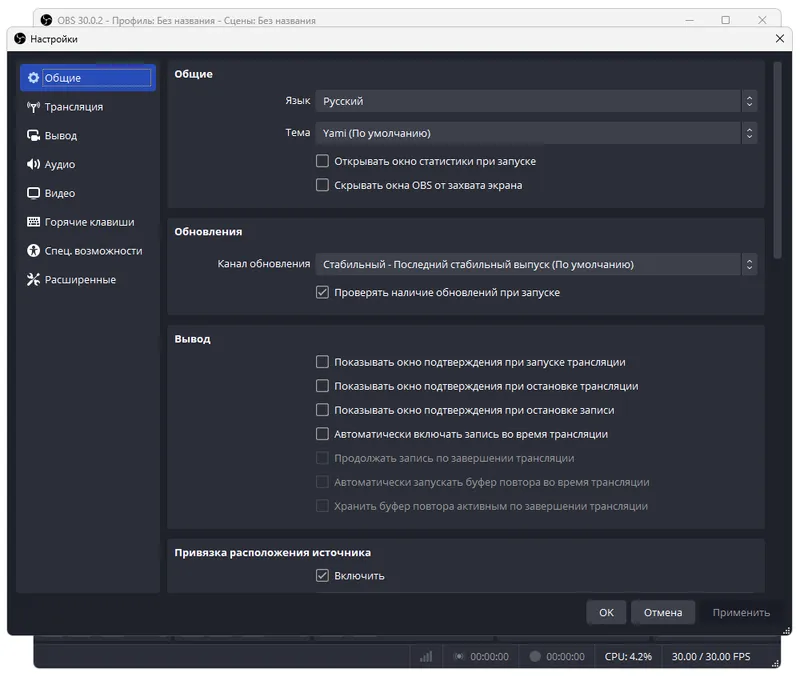The height and width of the screenshot is (677, 800).
Task: Open the Вывод settings tab
Action: (88, 135)
